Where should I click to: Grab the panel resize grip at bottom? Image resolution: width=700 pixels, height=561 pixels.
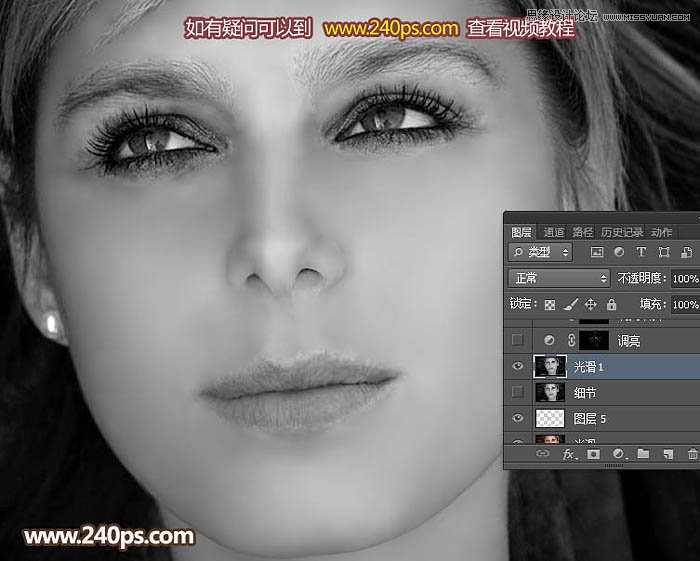[x=614, y=465]
